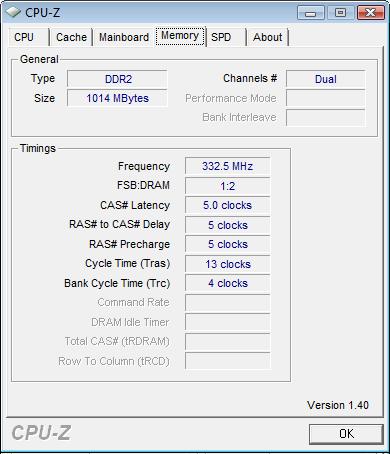Click the Cycle Time (Tras) label
The width and height of the screenshot is (390, 454).
click(x=128, y=263)
